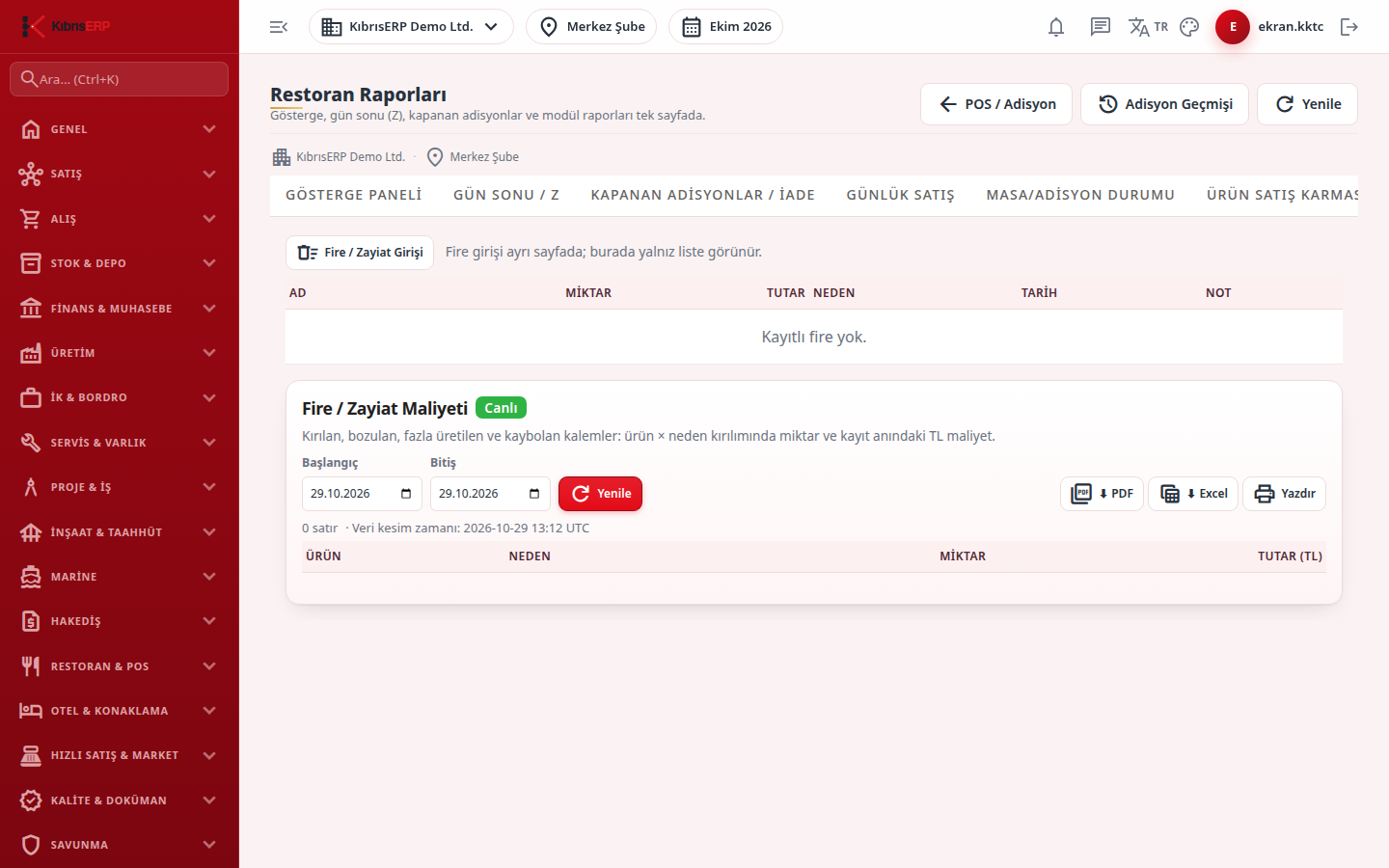
Task: Click the Alış shopping cart icon
Action: click(31, 219)
